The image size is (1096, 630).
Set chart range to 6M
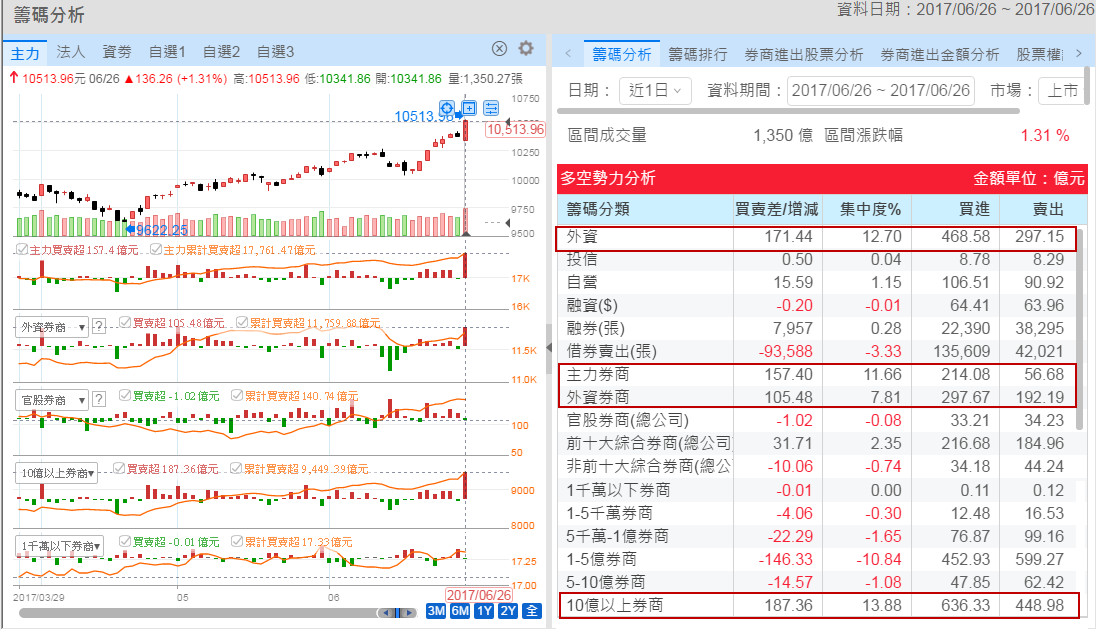click(460, 611)
